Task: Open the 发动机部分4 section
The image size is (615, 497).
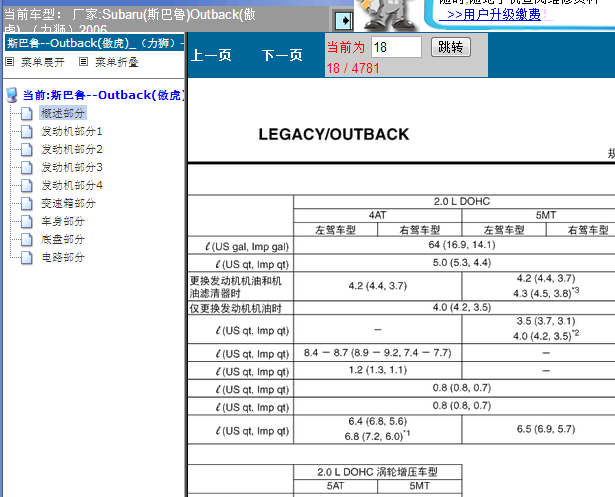Action: point(72,186)
